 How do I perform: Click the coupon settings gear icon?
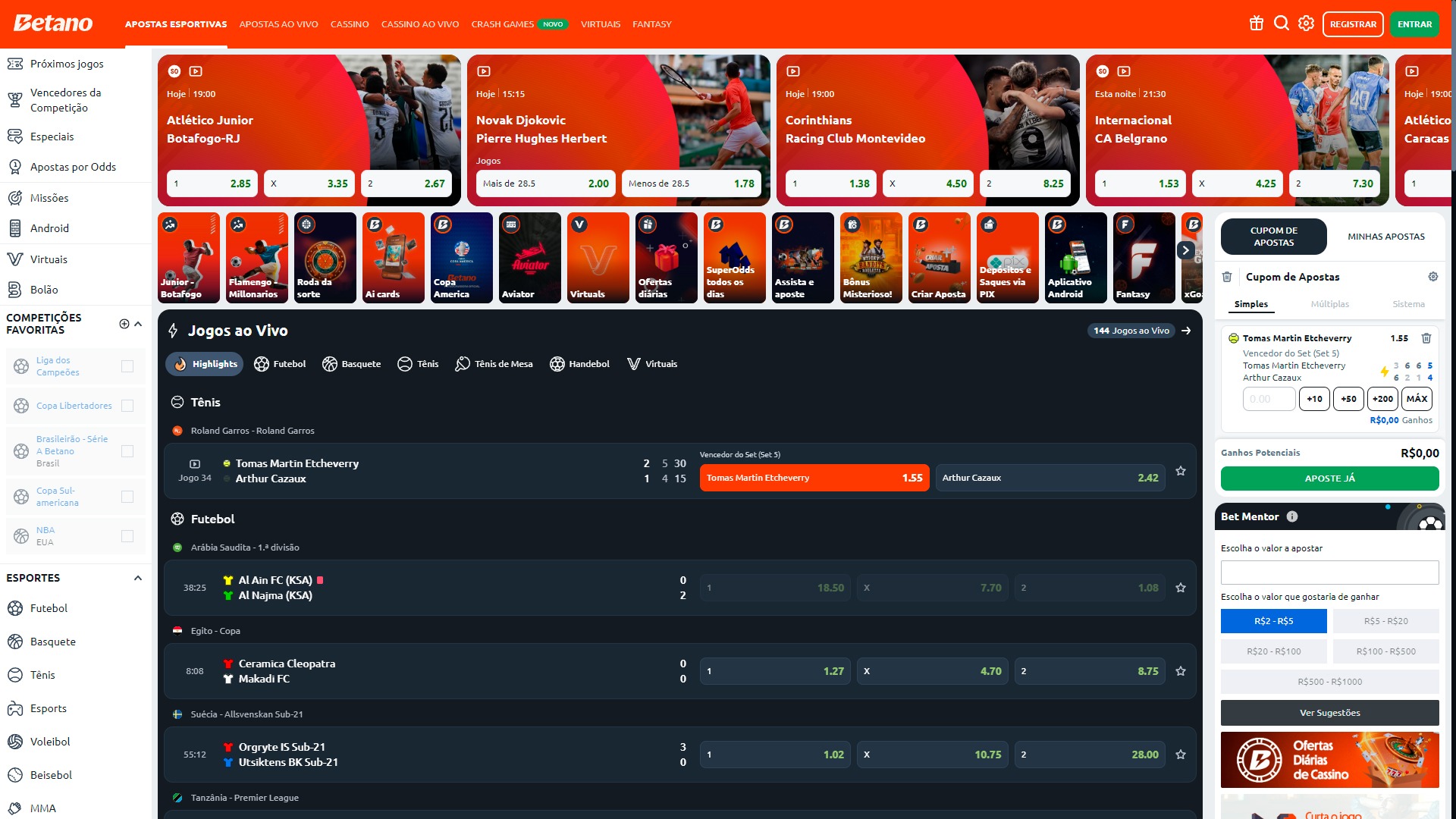[1433, 277]
